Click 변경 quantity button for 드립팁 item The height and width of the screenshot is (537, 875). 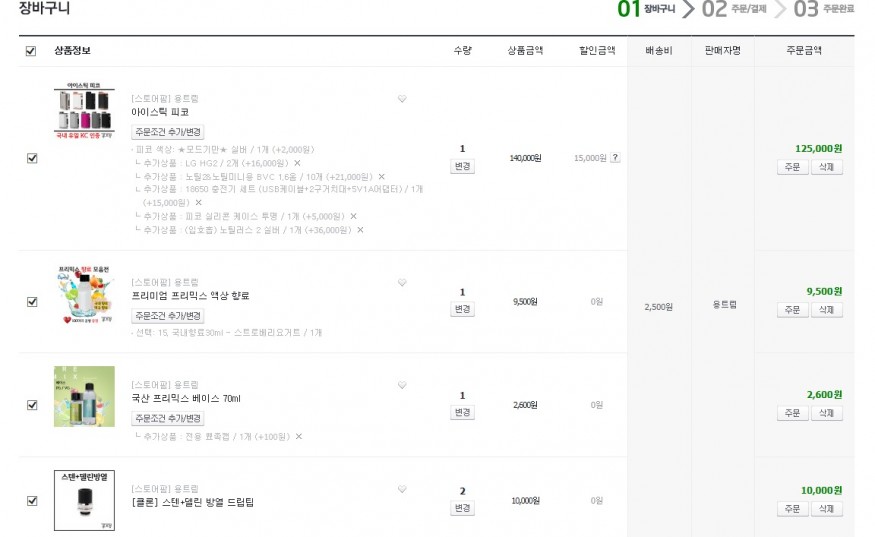tap(462, 508)
